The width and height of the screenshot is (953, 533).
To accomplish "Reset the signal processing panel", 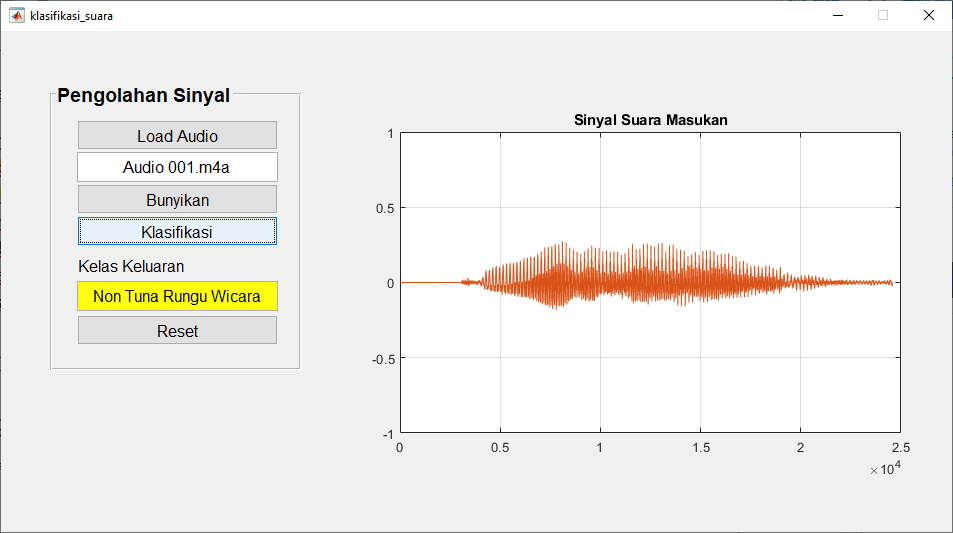I will pyautogui.click(x=177, y=331).
